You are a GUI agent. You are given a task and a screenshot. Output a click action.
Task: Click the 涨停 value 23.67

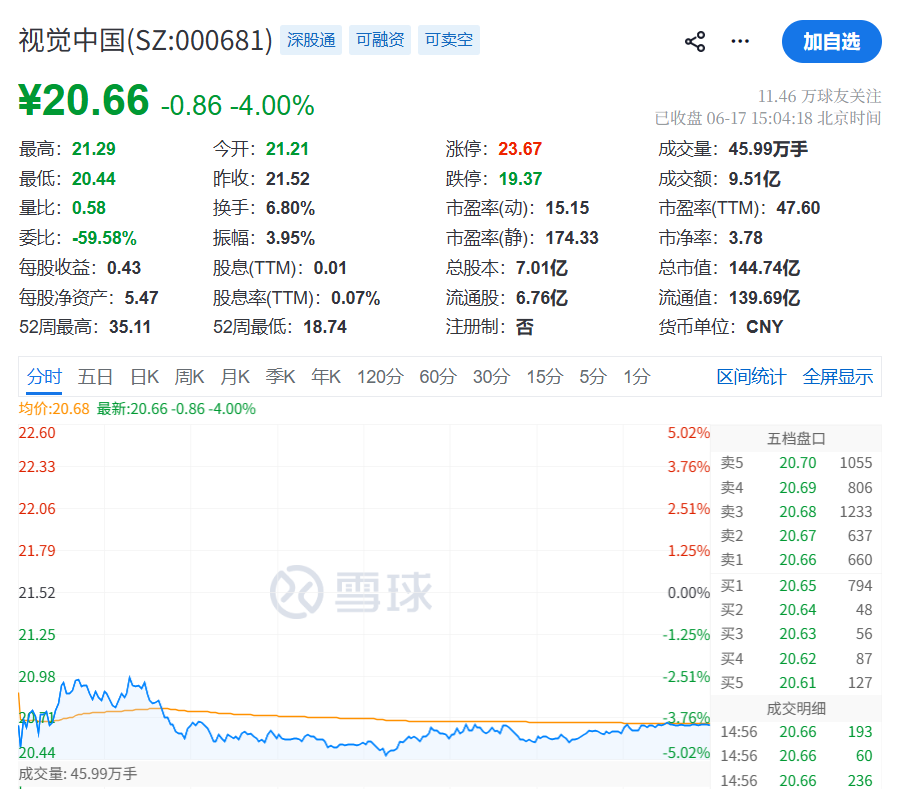520,149
